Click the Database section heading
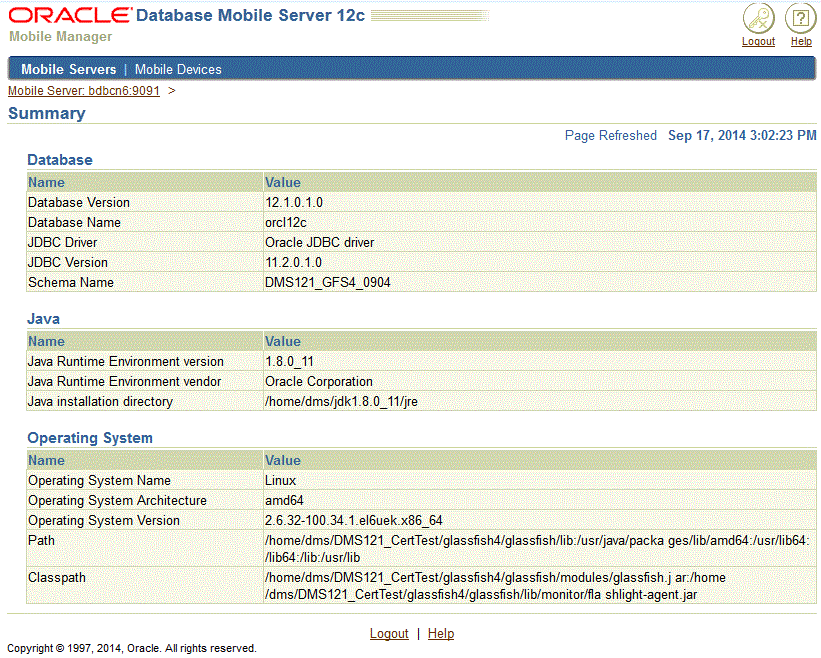 (60, 160)
